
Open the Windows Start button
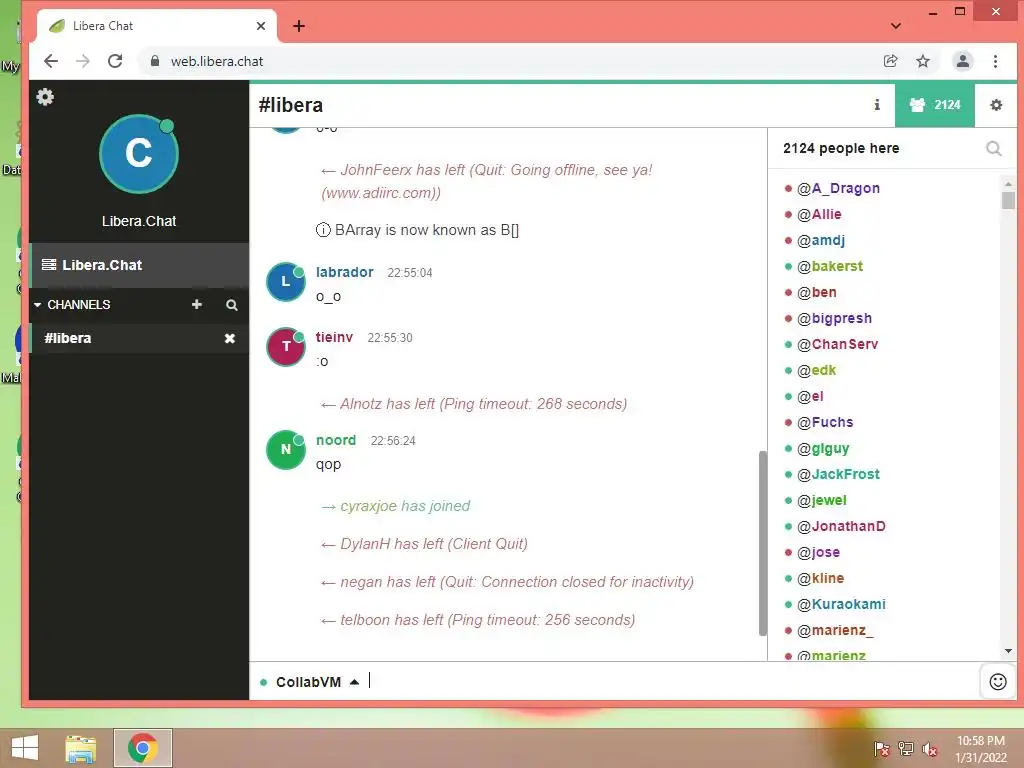click(24, 748)
